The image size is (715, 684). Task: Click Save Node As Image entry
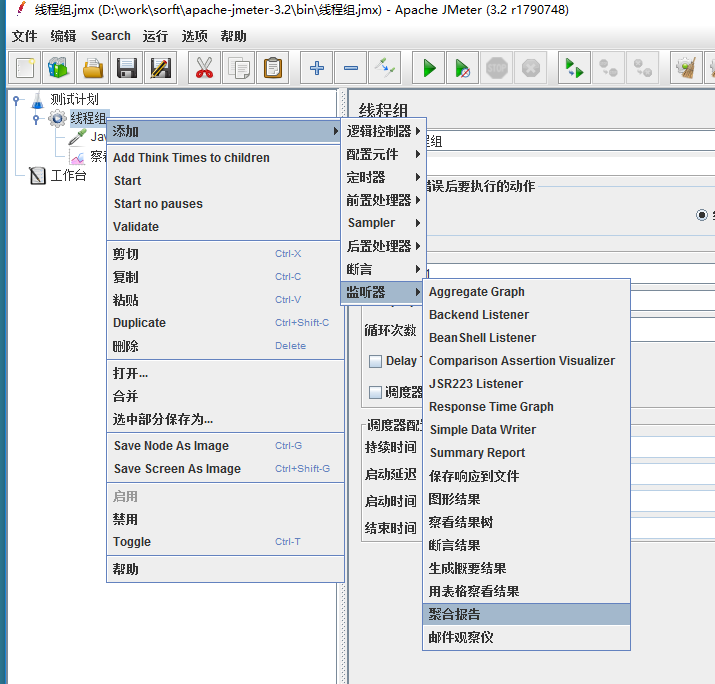pos(225,446)
